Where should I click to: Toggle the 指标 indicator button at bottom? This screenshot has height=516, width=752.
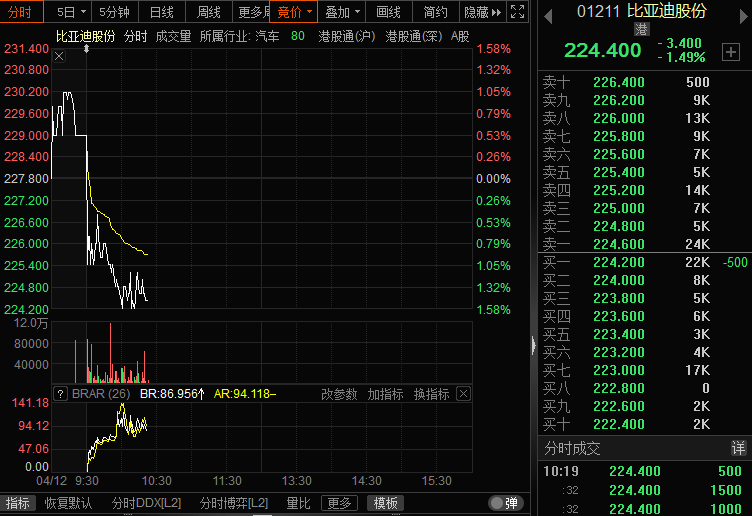pyautogui.click(x=18, y=503)
